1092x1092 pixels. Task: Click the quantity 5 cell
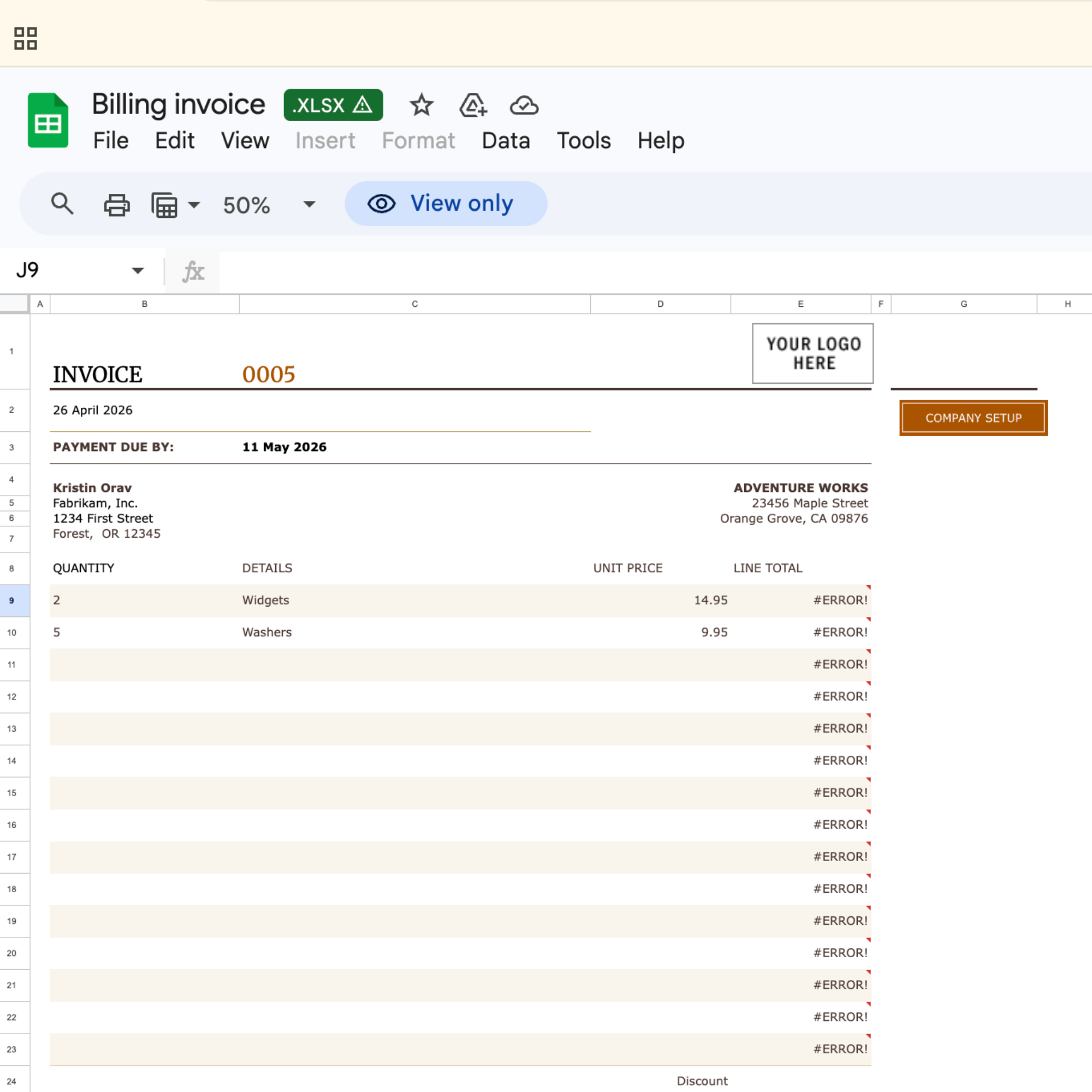145,632
